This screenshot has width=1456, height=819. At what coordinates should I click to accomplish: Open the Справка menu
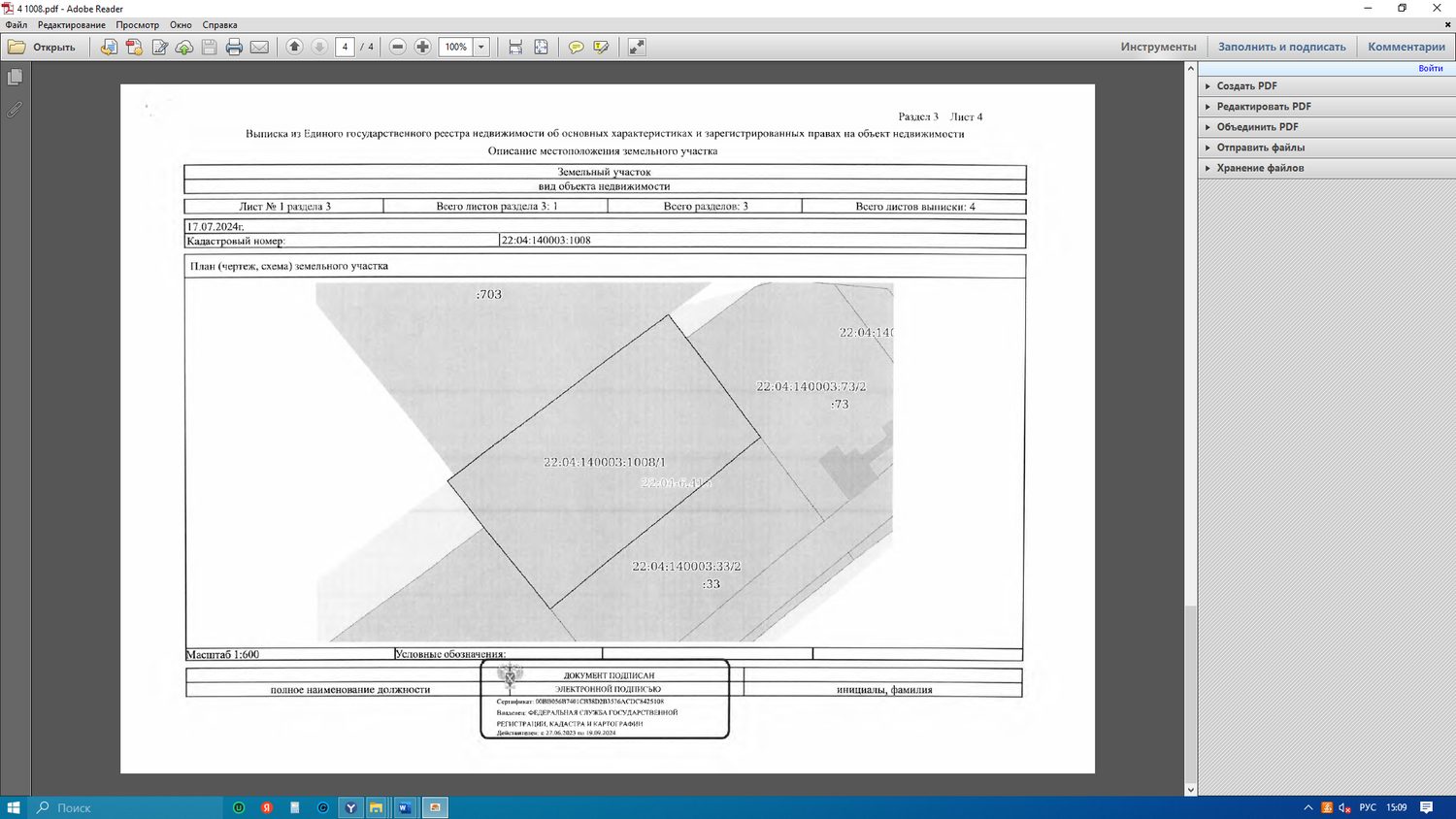pos(220,25)
